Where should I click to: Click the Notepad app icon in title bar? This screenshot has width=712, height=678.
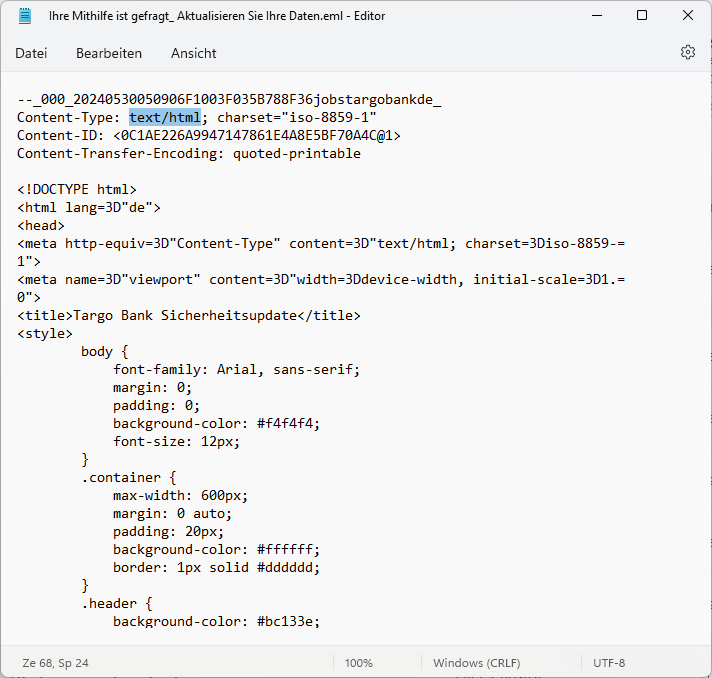(x=25, y=16)
